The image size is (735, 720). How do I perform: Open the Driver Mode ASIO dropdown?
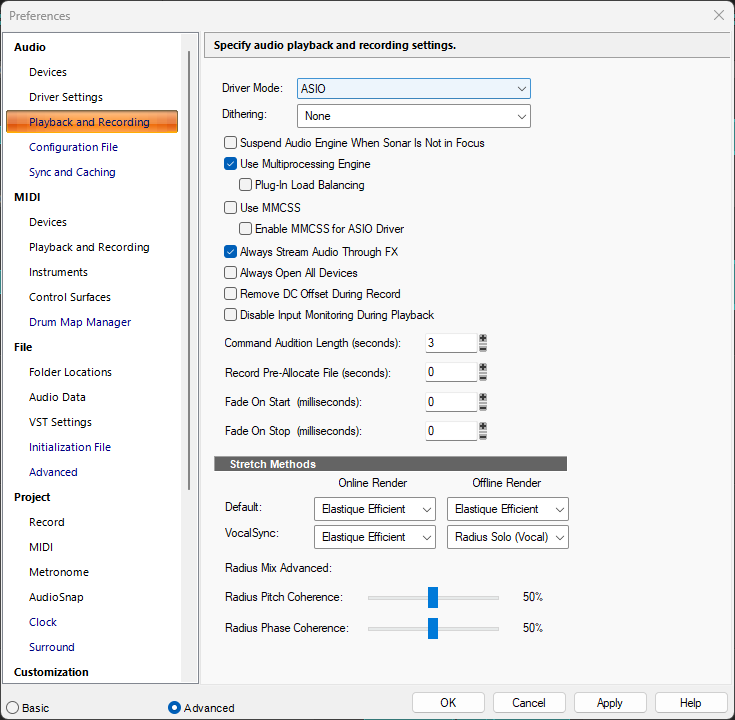tap(413, 89)
